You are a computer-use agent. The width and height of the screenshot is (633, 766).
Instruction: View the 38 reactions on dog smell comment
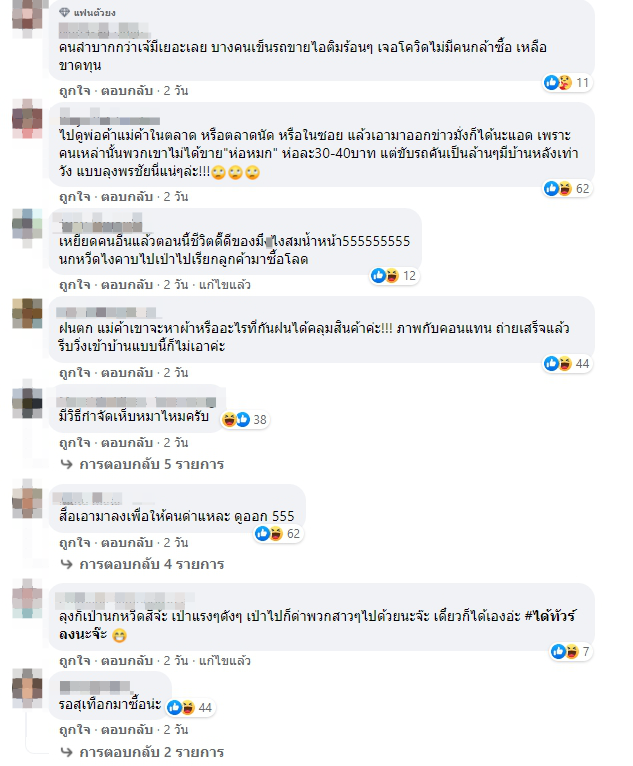pyautogui.click(x=244, y=419)
